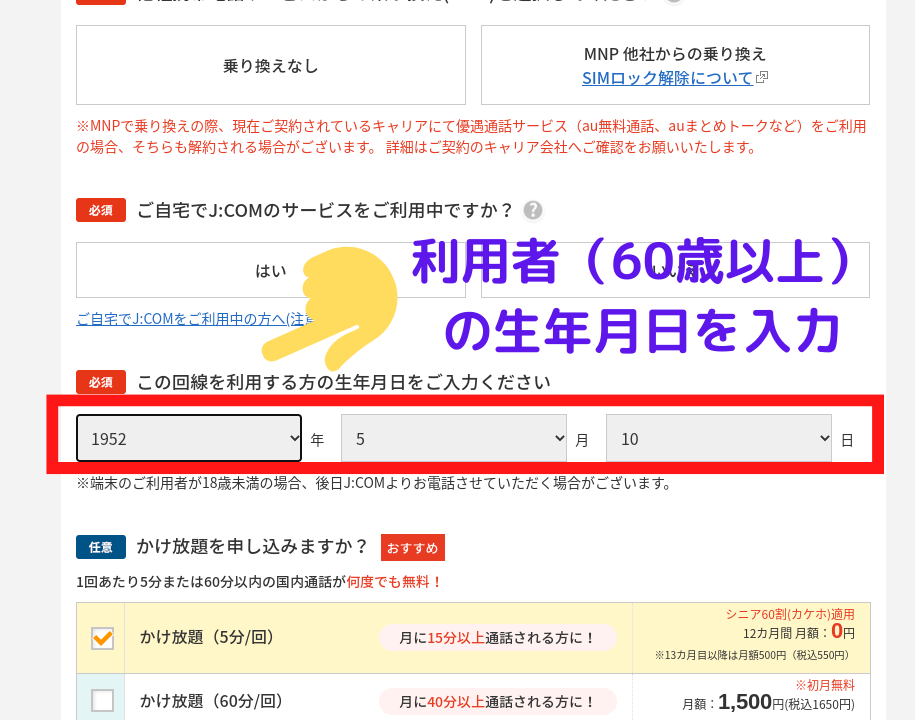Viewport: 915px width, 720px height.
Task: Choose MNP 他社からの乗り換え option
Action: (x=675, y=52)
